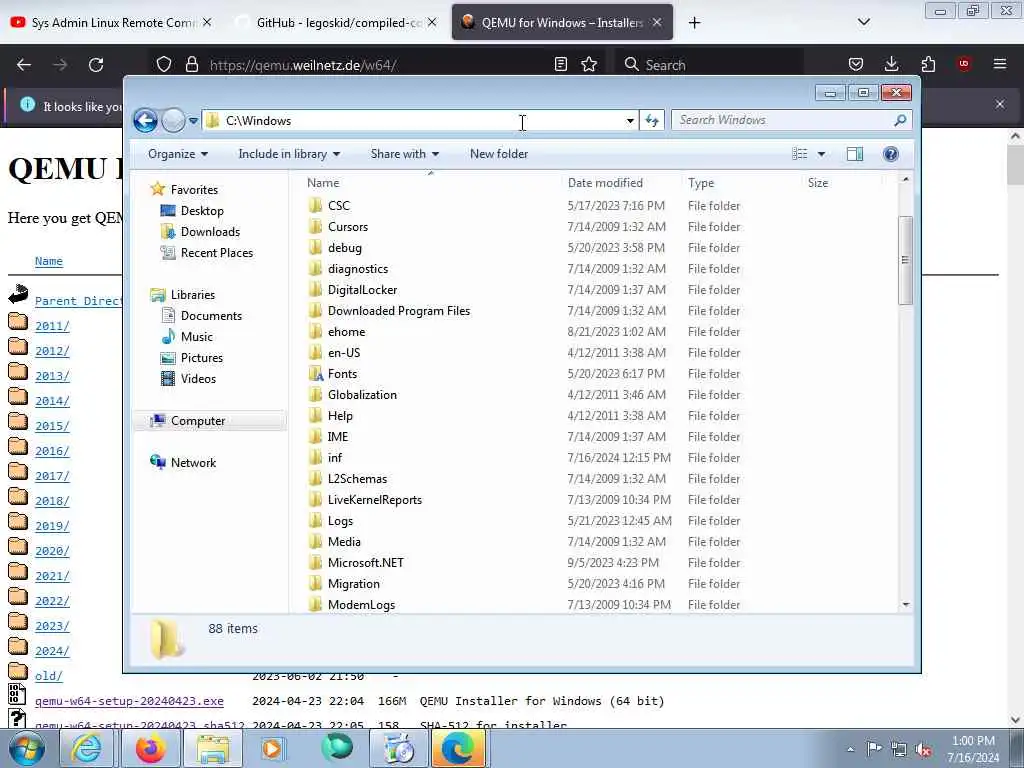Launch Internet Explorer from taskbar
Screen dimensions: 1024x768
coord(86,748)
